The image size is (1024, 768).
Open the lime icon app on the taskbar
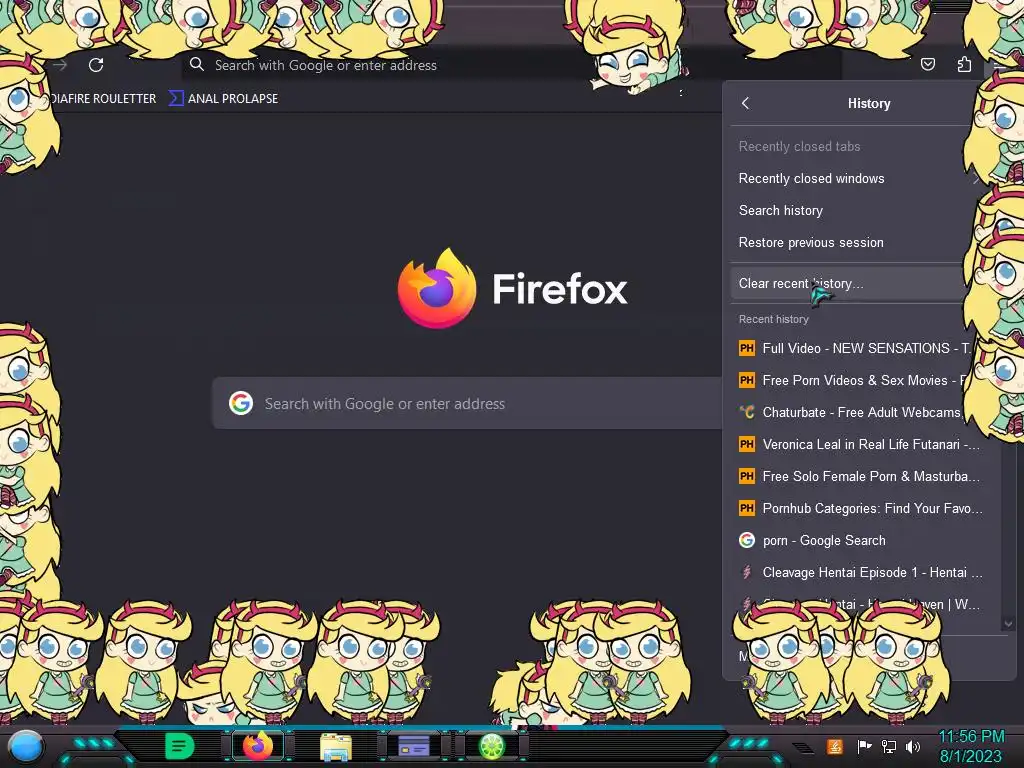coord(492,746)
